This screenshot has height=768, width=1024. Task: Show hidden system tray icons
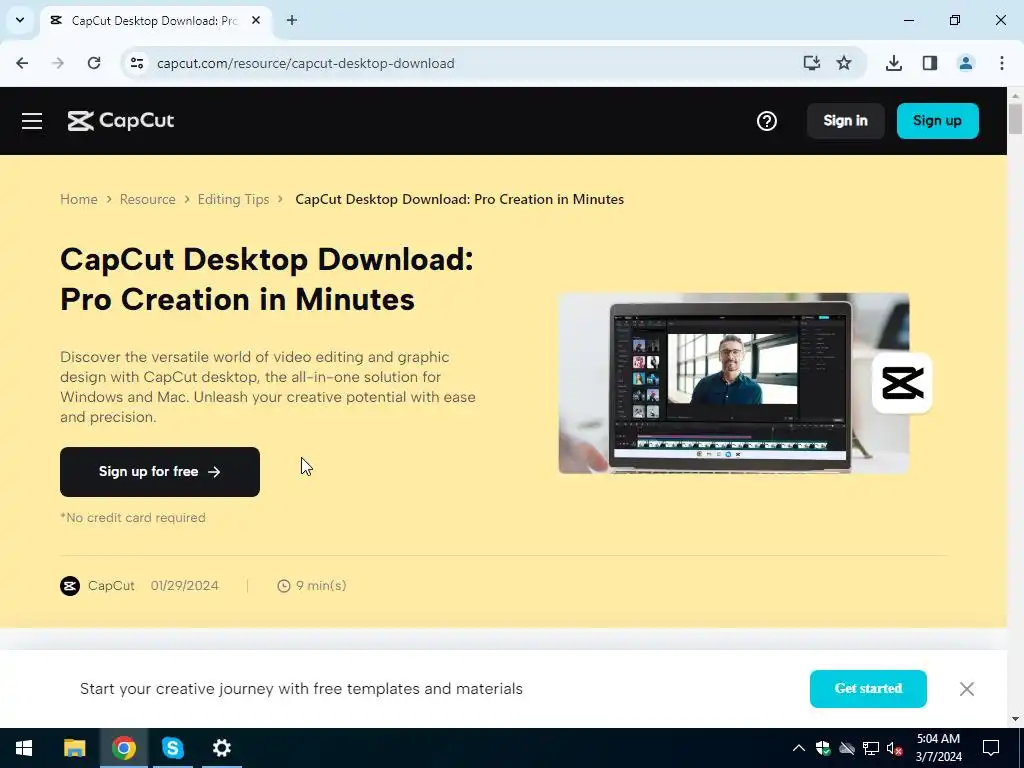(799, 748)
